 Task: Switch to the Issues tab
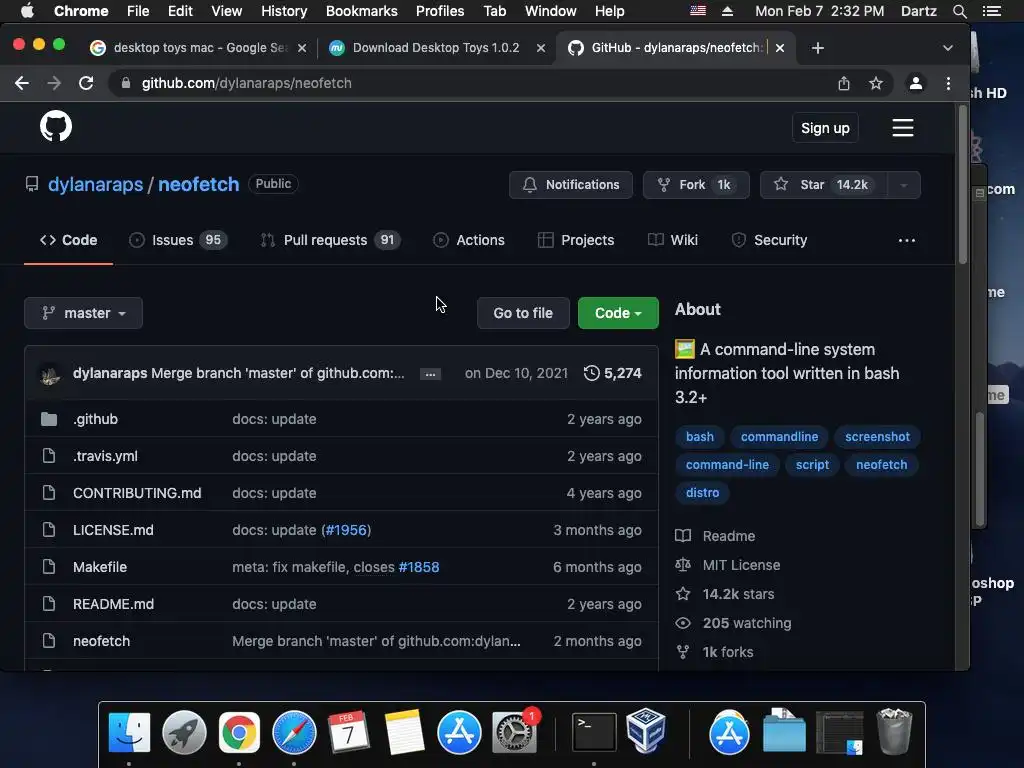point(178,240)
